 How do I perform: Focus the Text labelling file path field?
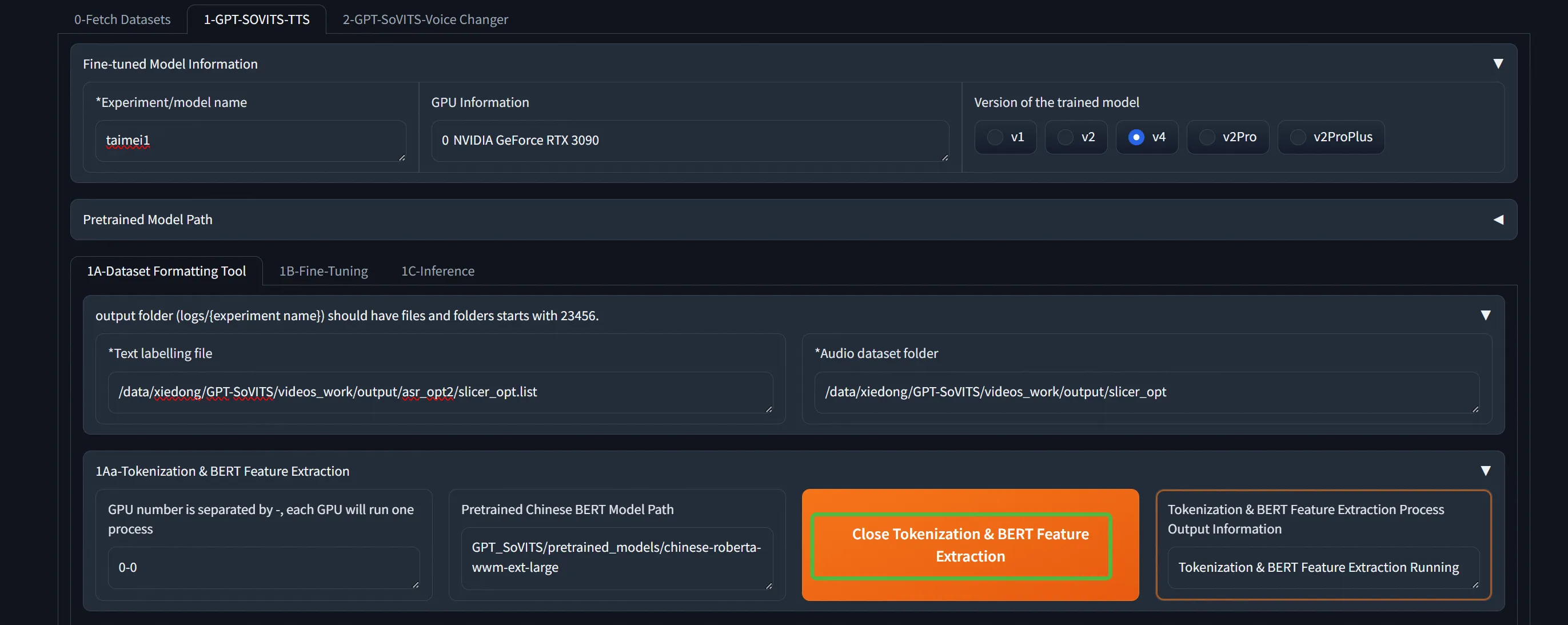click(x=440, y=392)
